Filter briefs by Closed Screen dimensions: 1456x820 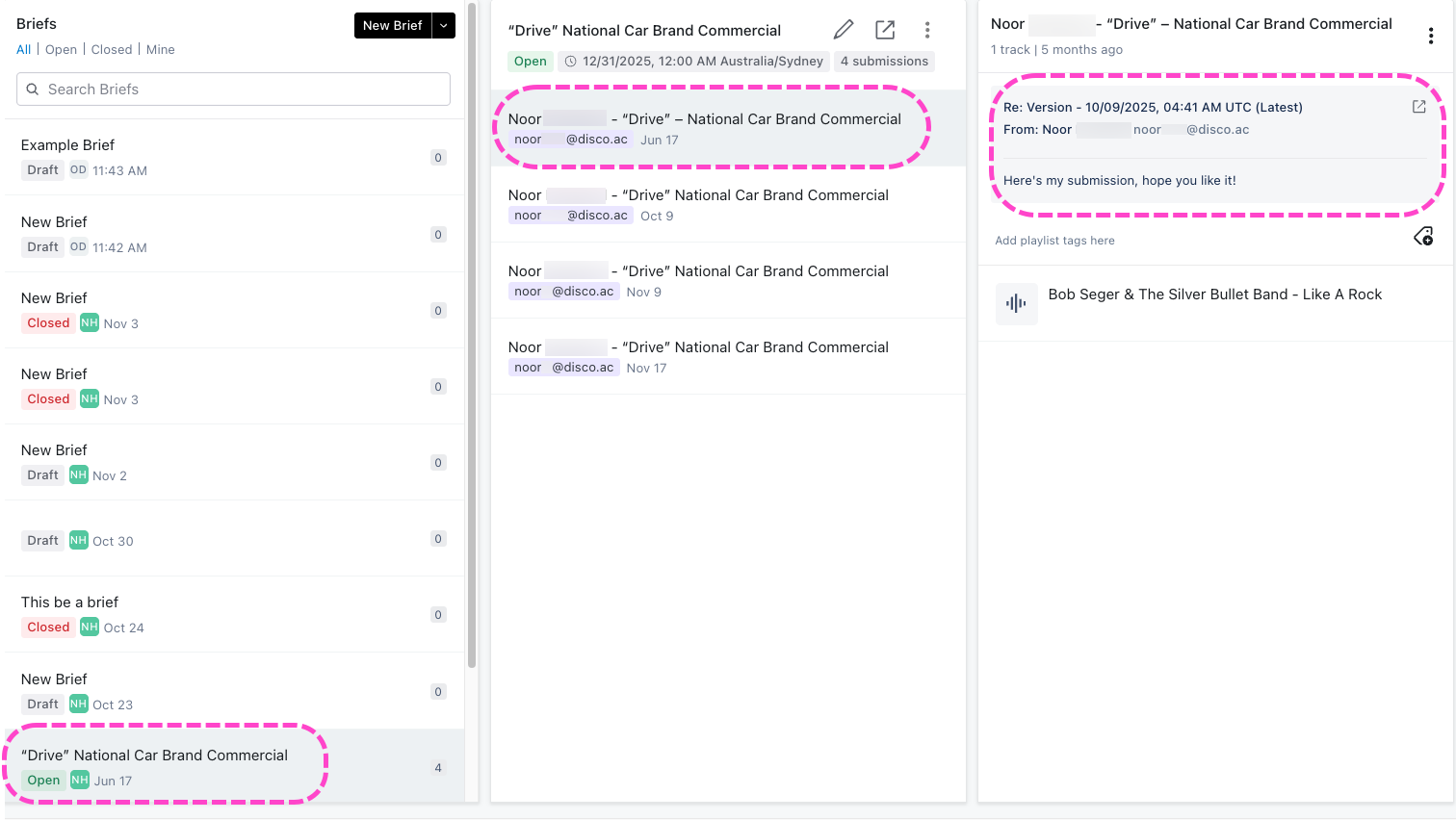[112, 49]
